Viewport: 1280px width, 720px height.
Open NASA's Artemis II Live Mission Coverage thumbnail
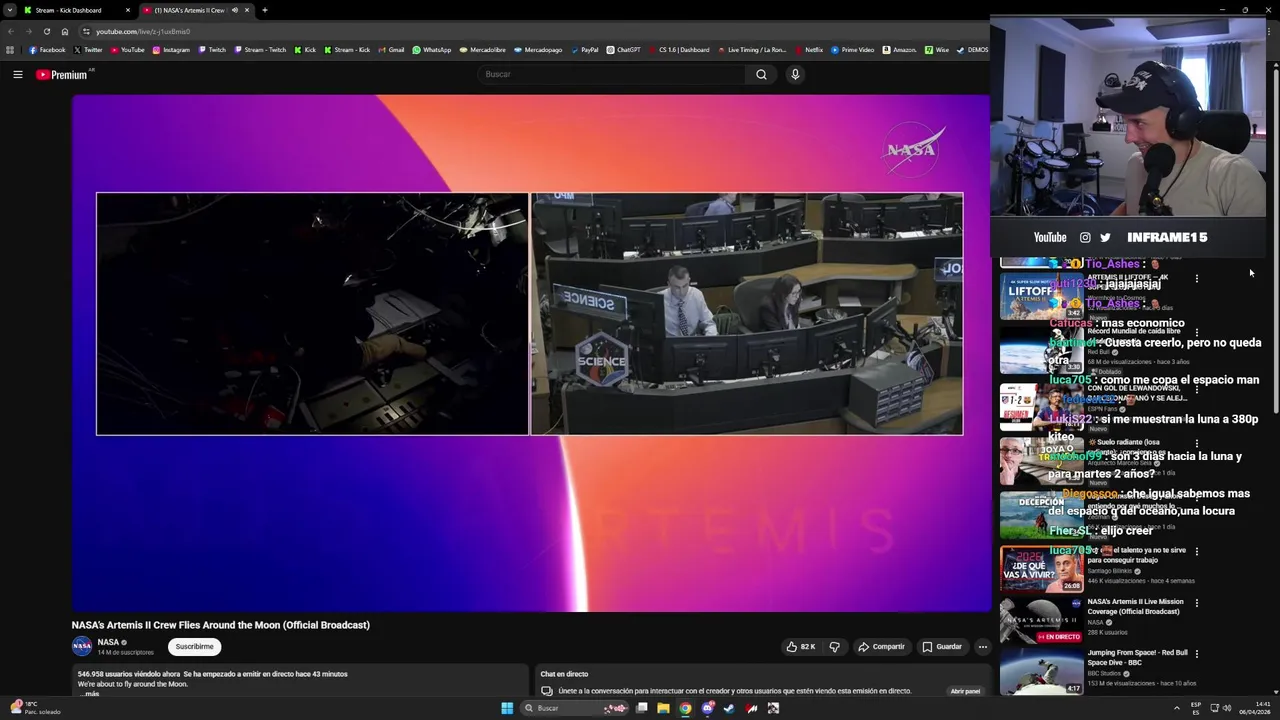[x=1041, y=620]
